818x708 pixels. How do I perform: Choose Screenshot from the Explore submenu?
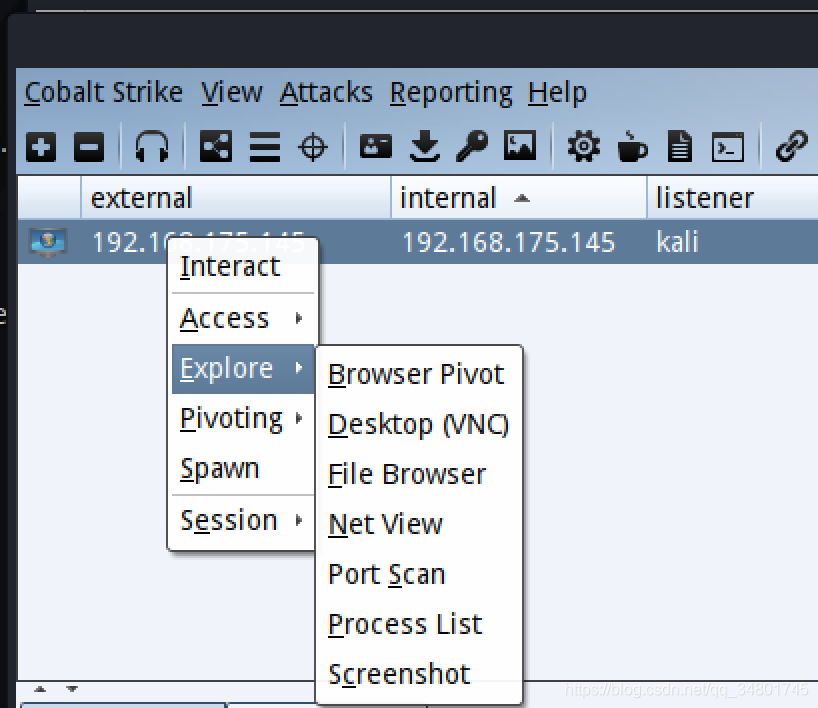[419, 675]
